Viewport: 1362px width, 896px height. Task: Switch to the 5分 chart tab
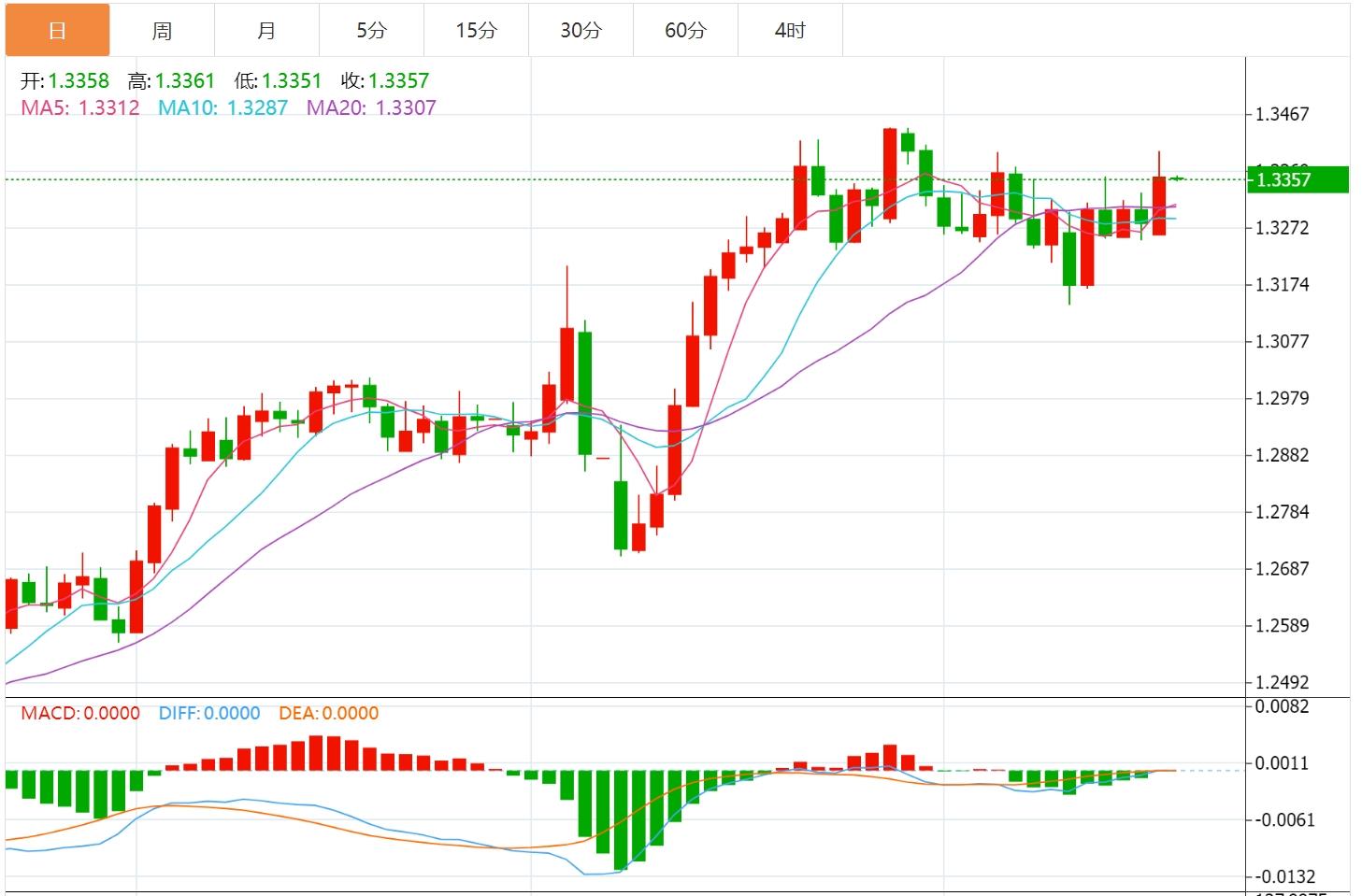(371, 31)
